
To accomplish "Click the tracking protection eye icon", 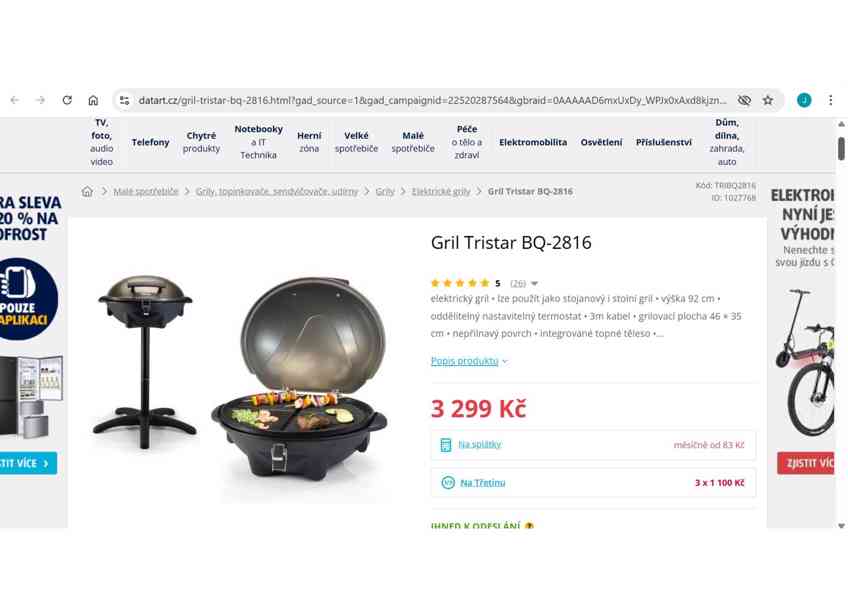I will point(744,100).
